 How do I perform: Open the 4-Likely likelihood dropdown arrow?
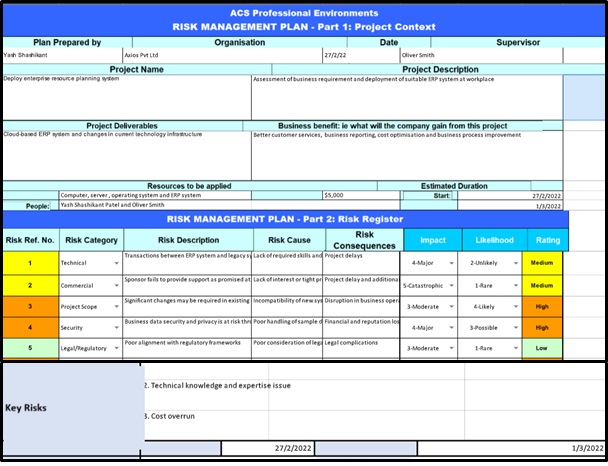[516, 307]
